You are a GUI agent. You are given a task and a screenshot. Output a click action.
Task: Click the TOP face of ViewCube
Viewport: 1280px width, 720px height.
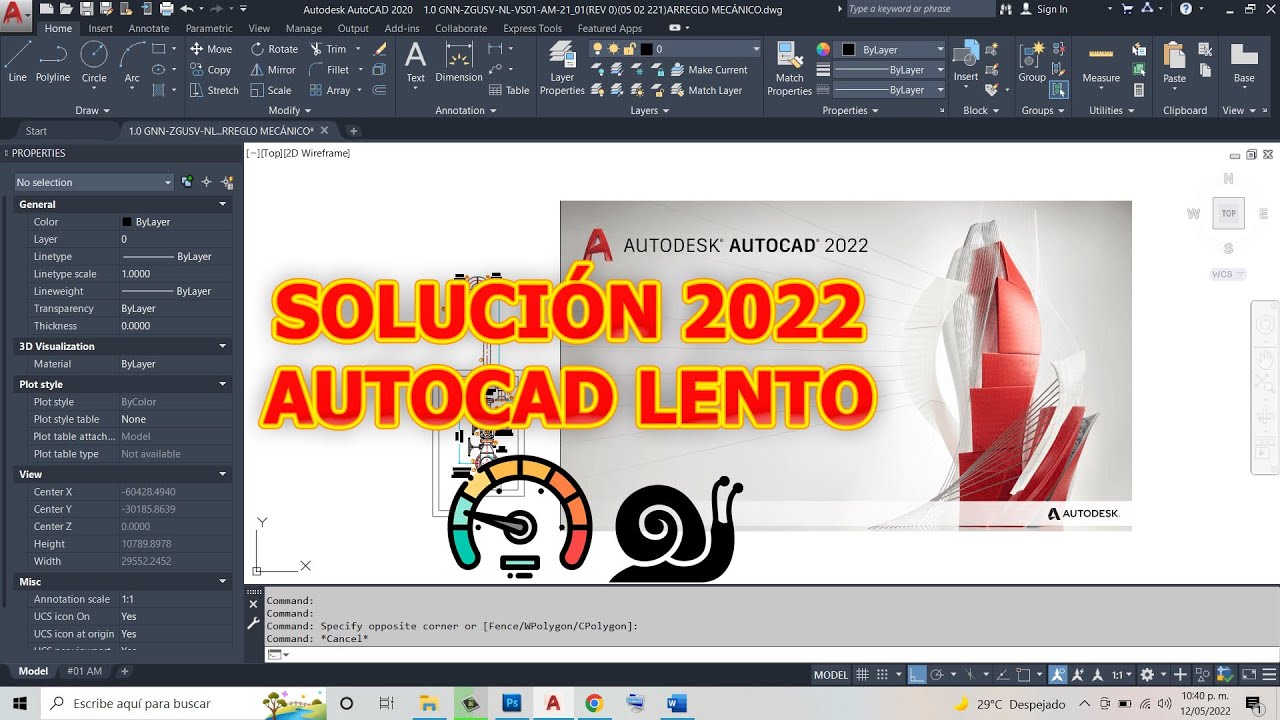(x=1229, y=213)
